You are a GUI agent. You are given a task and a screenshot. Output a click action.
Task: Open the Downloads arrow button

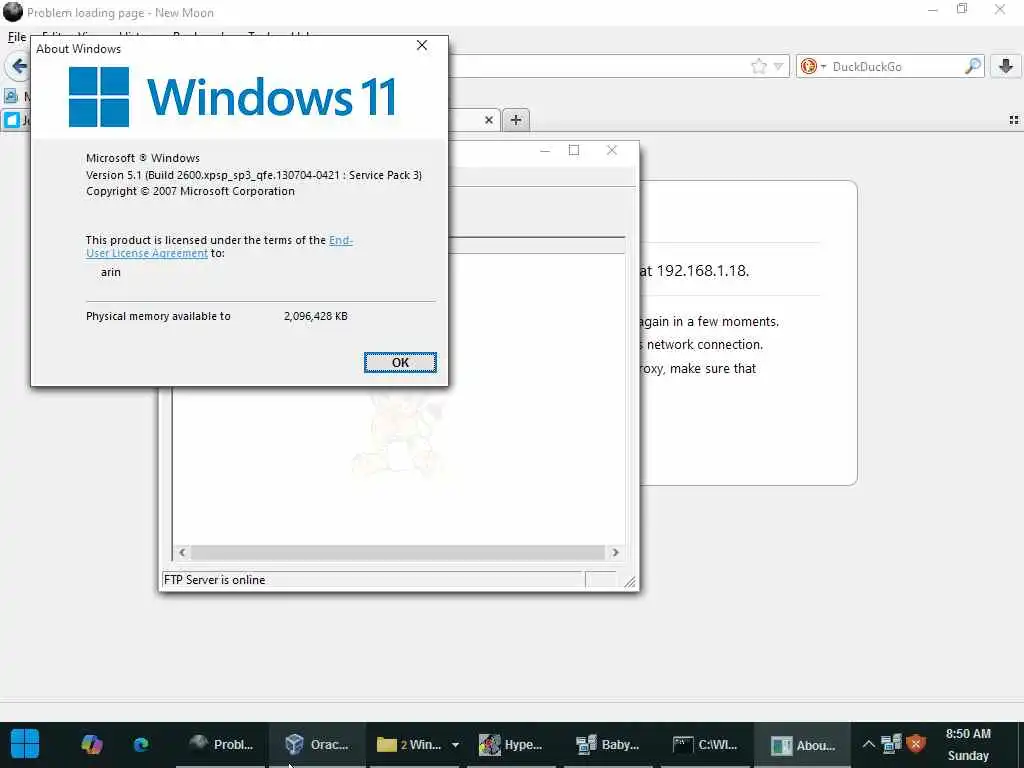click(1006, 66)
